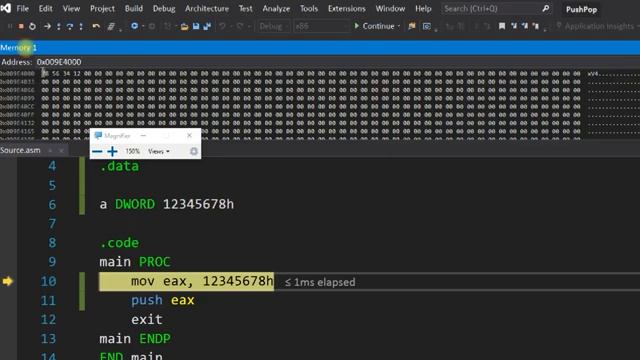
Task: Open the Navigate Backward dropdown arrow
Action: (143, 26)
